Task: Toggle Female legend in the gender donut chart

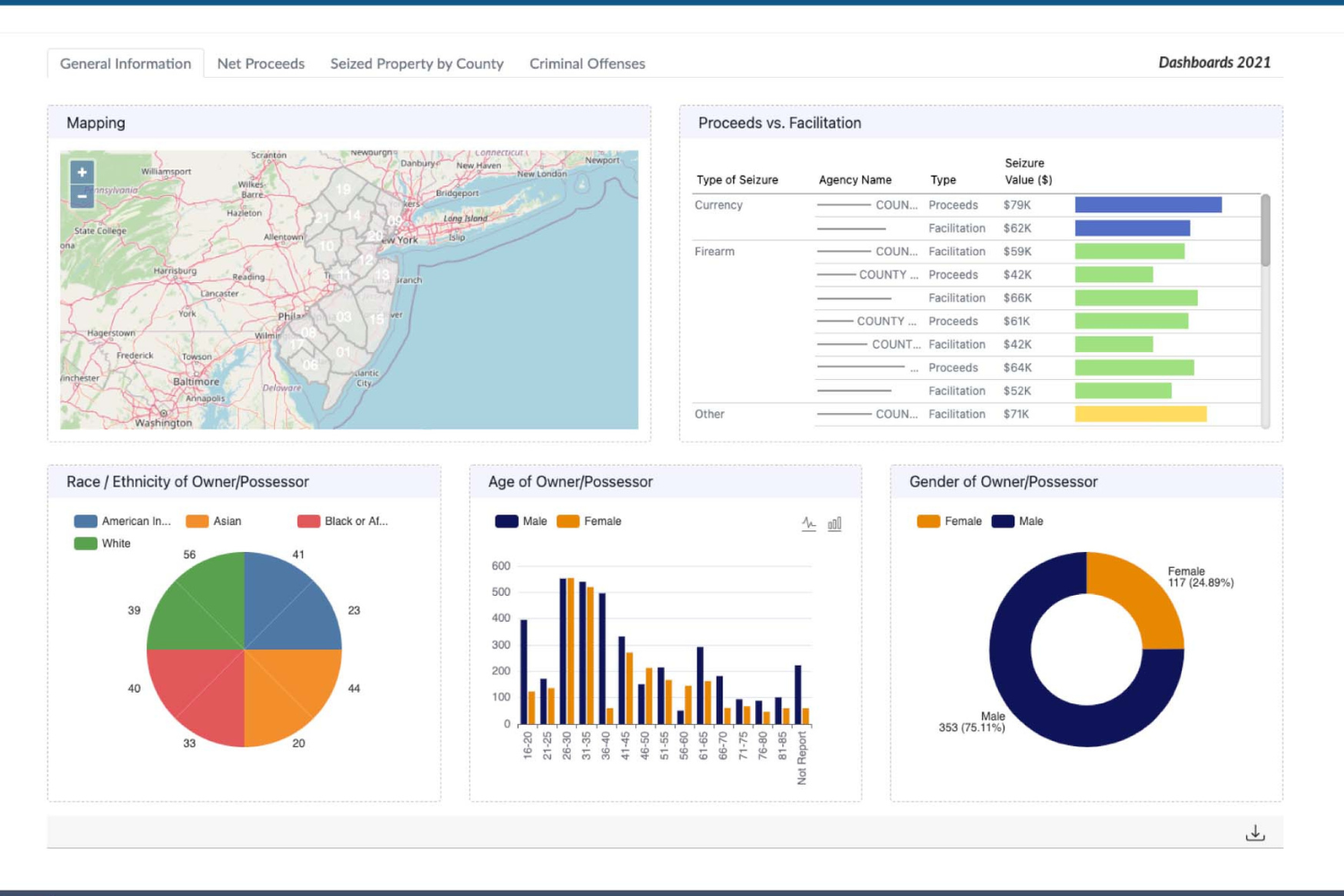Action: (x=949, y=521)
